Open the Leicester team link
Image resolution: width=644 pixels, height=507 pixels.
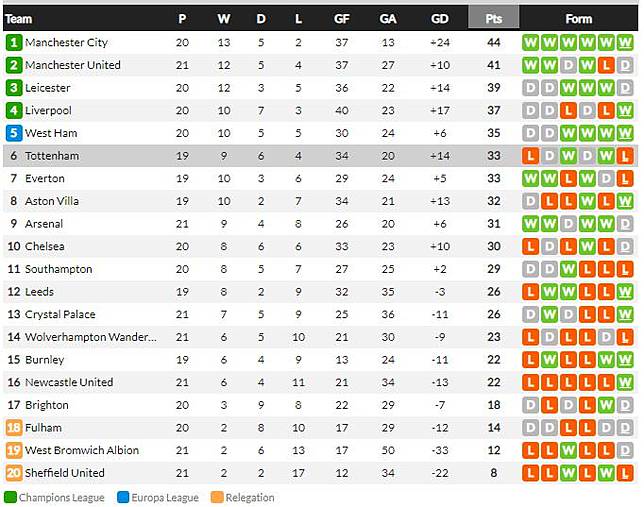(x=48, y=88)
